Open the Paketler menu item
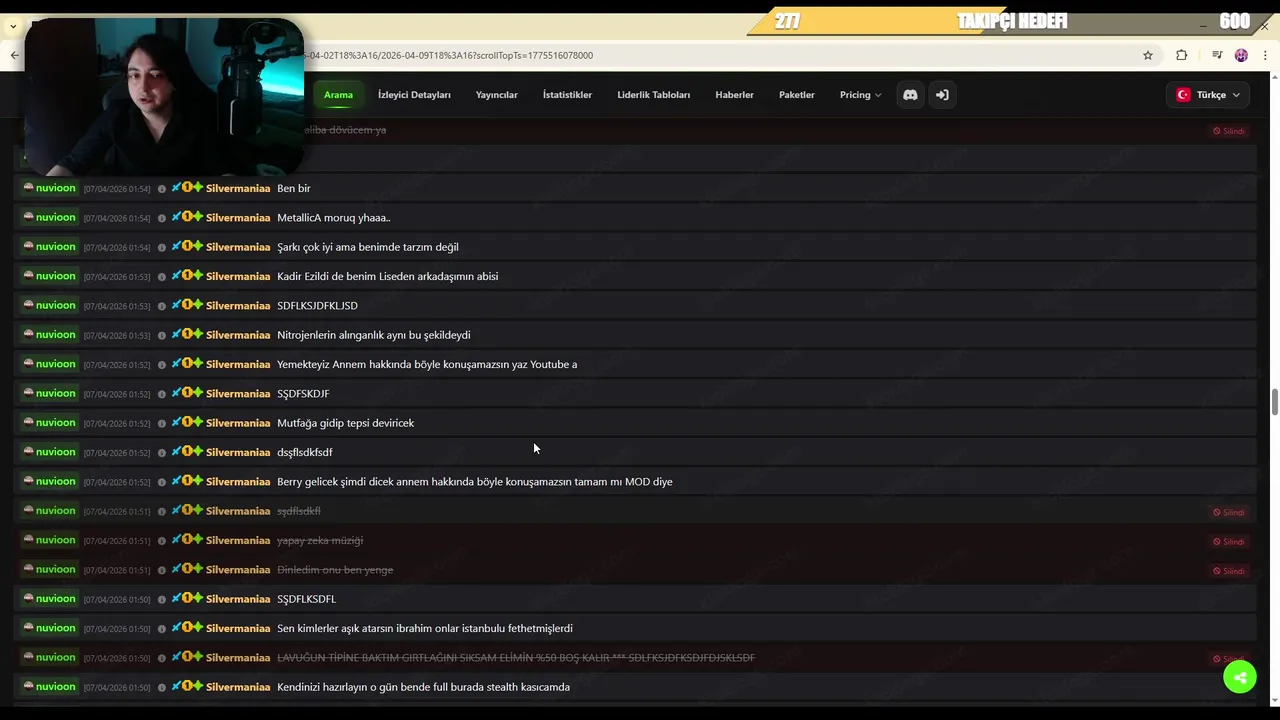Viewport: 1280px width, 720px height. click(797, 95)
